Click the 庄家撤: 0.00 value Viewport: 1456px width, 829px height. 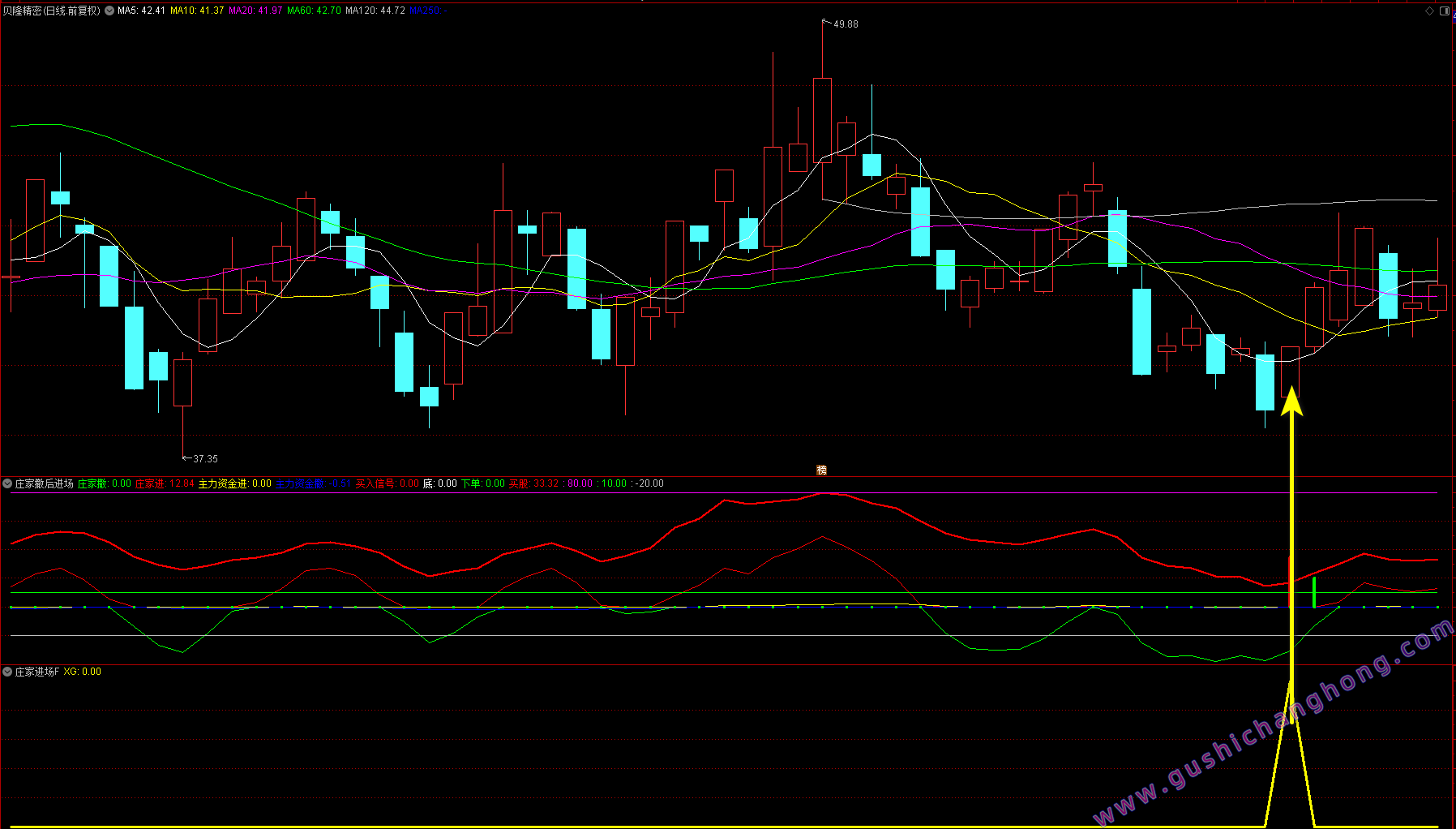point(105,483)
